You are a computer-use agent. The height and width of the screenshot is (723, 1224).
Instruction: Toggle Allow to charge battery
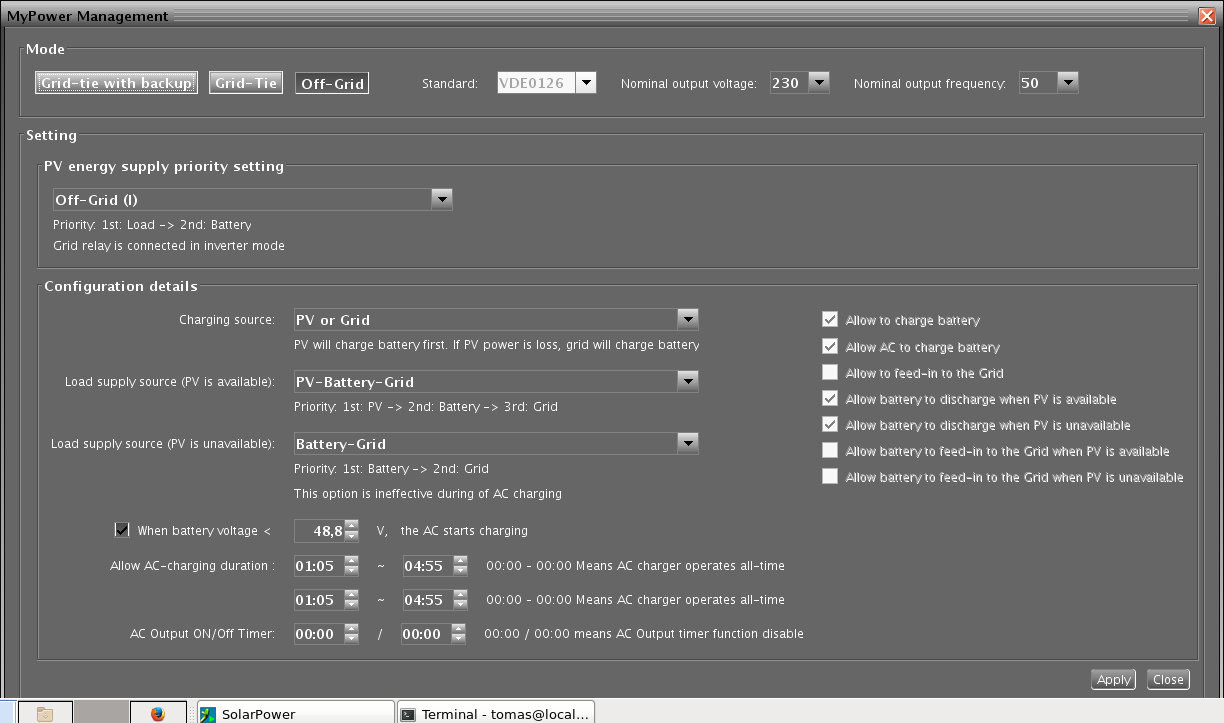click(830, 320)
